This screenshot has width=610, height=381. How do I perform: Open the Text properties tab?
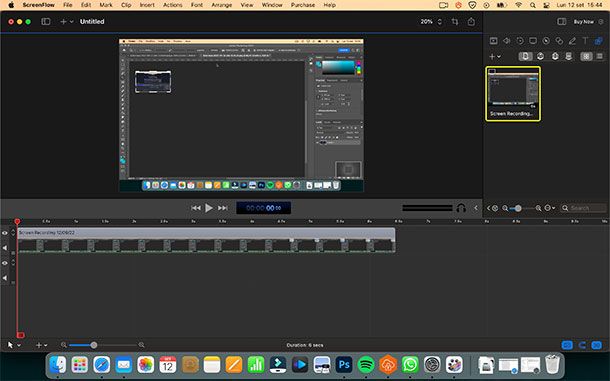[x=585, y=40]
